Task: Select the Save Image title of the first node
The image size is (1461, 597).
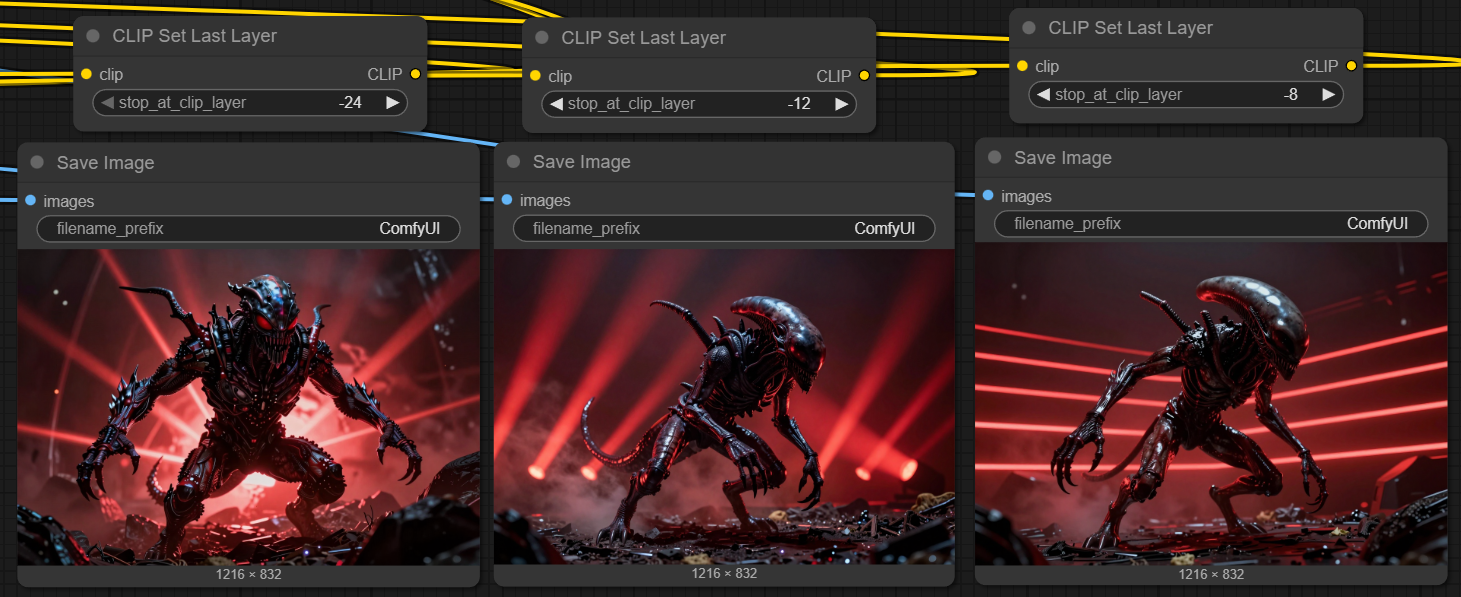Action: tap(105, 162)
